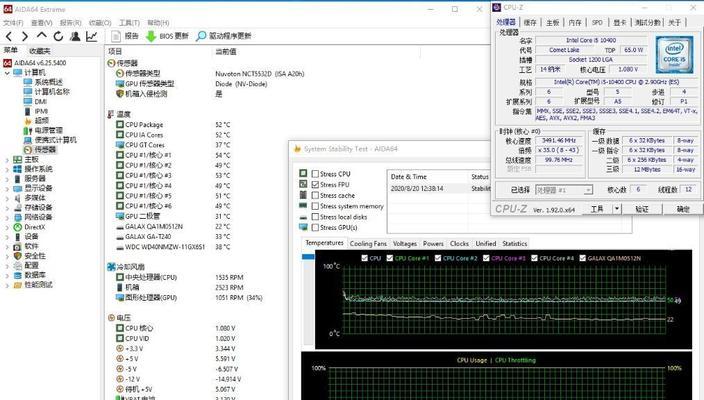This screenshot has height=400, width=704.
Task: Select 便携式计算机 tree item
Action: click(50, 140)
